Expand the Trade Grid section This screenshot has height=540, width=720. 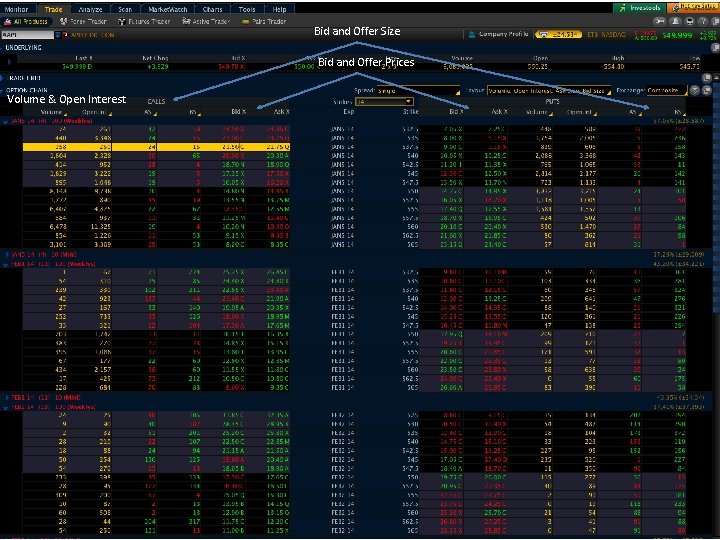pyautogui.click(x=3, y=78)
